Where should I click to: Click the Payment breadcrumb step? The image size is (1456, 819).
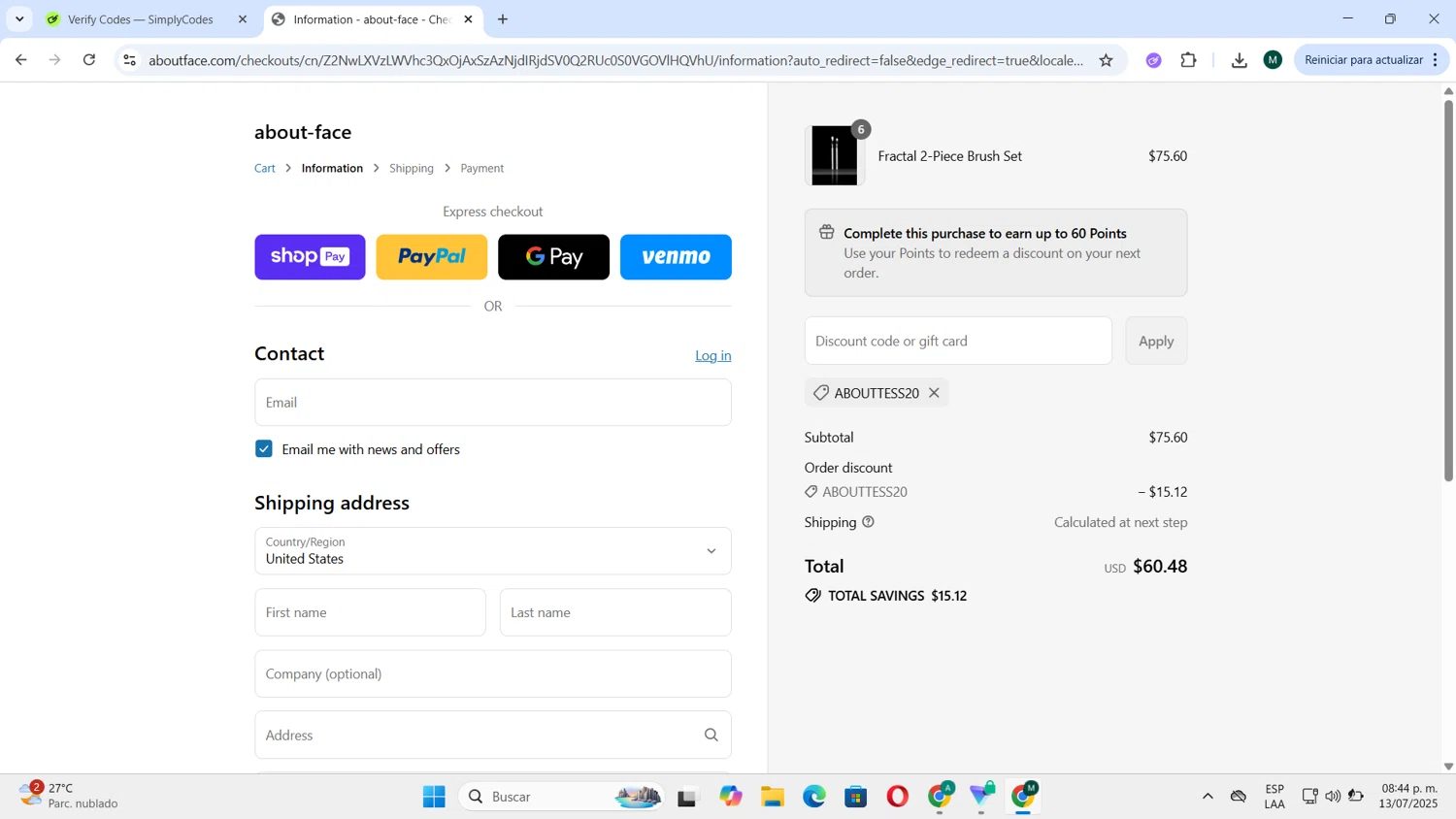[482, 168]
